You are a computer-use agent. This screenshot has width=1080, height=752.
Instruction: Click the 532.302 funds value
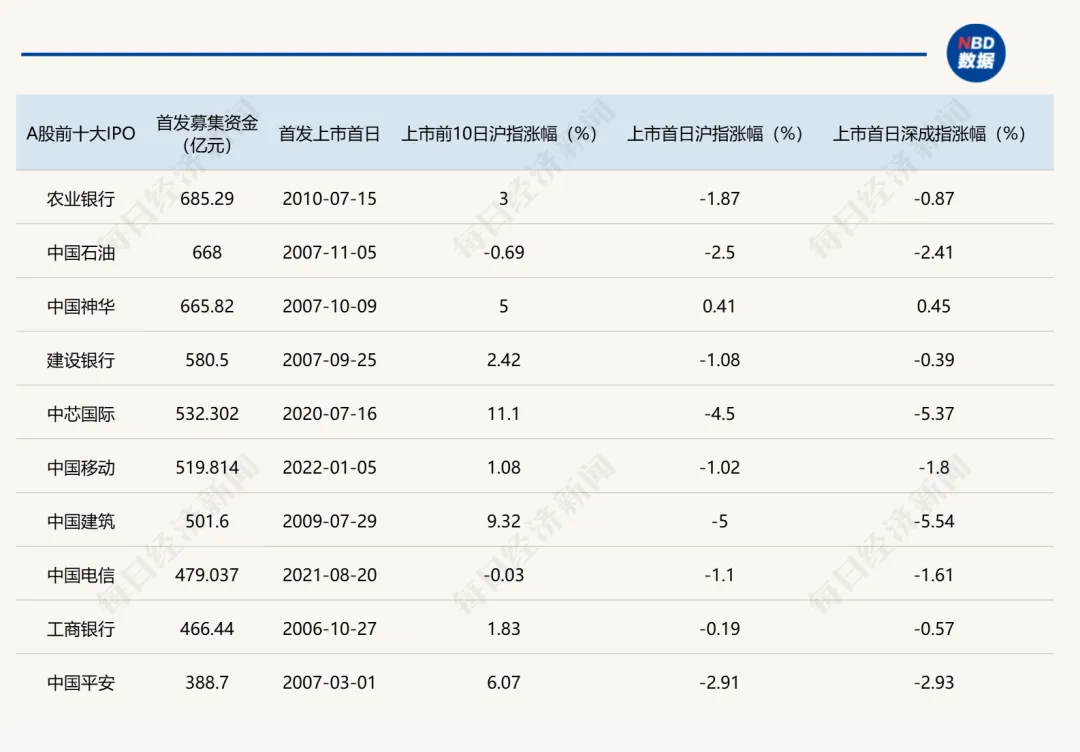207,414
